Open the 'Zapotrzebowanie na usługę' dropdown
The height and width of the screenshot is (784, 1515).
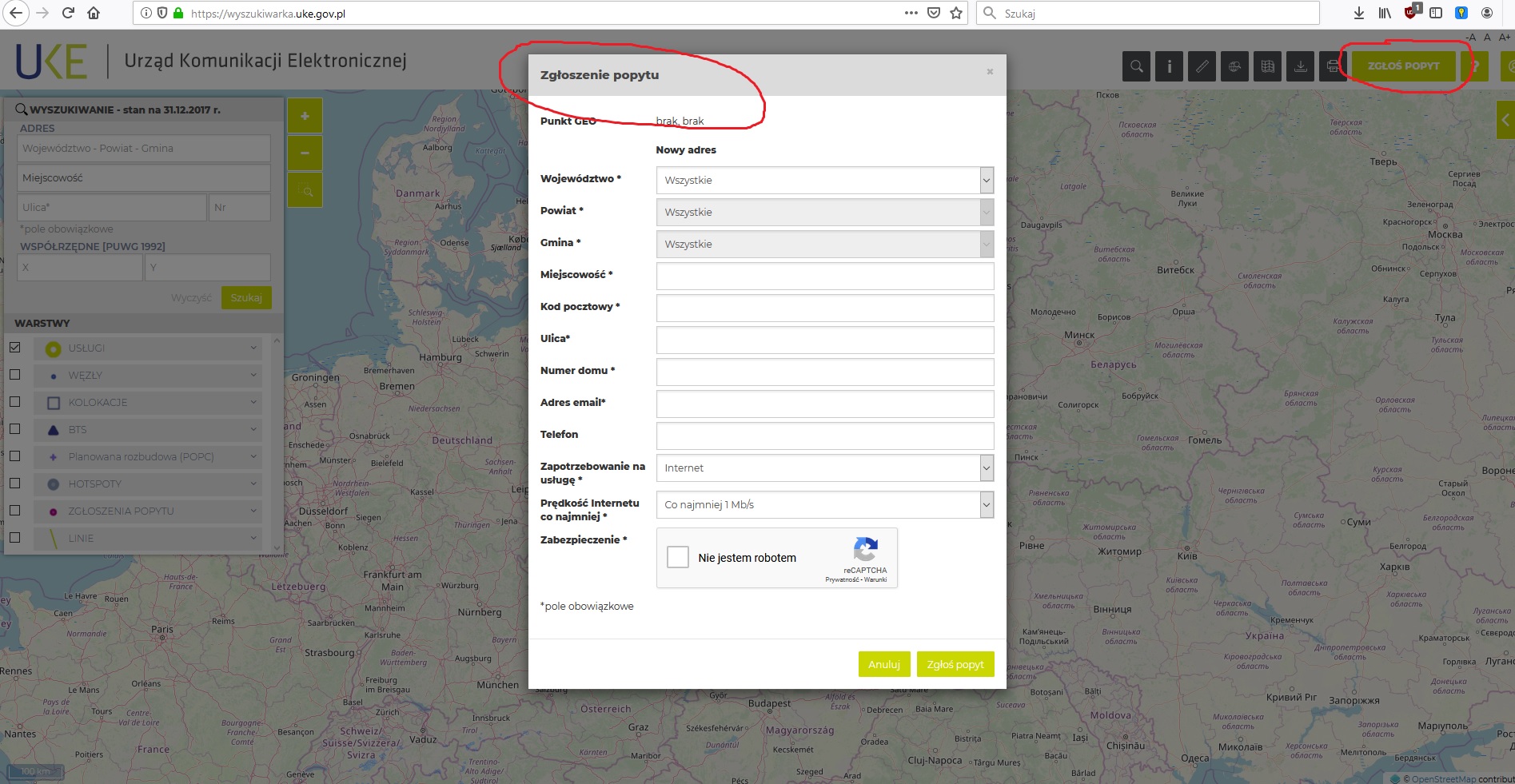(824, 468)
